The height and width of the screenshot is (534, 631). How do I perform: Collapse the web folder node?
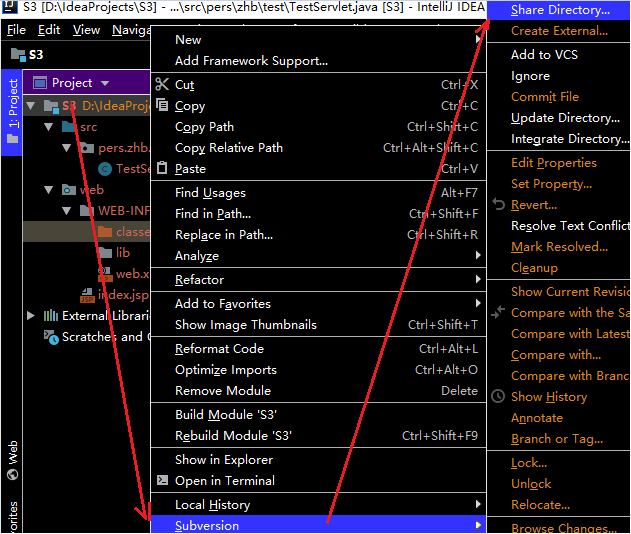click(x=49, y=190)
